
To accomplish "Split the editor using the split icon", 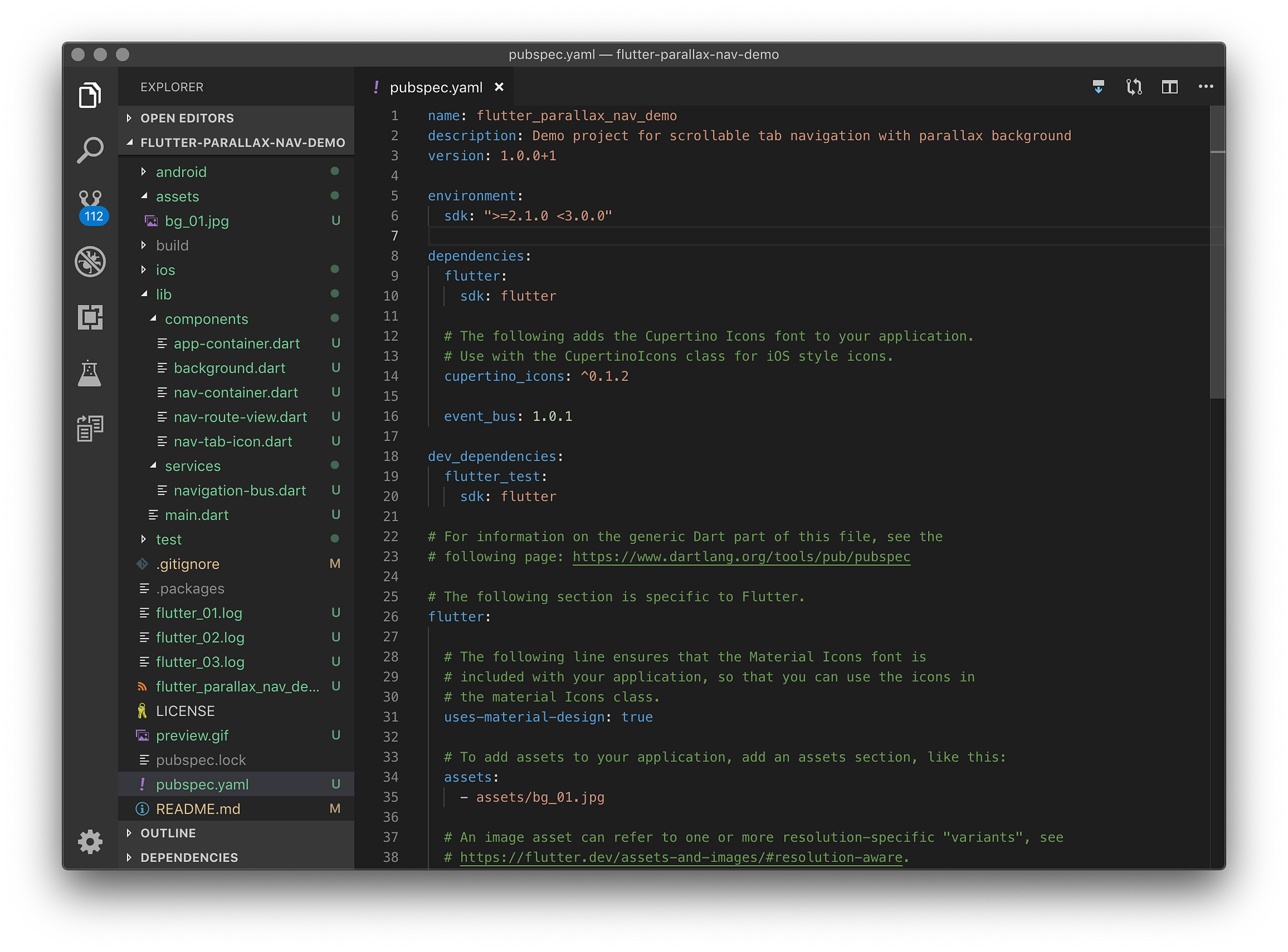I will (x=1170, y=87).
